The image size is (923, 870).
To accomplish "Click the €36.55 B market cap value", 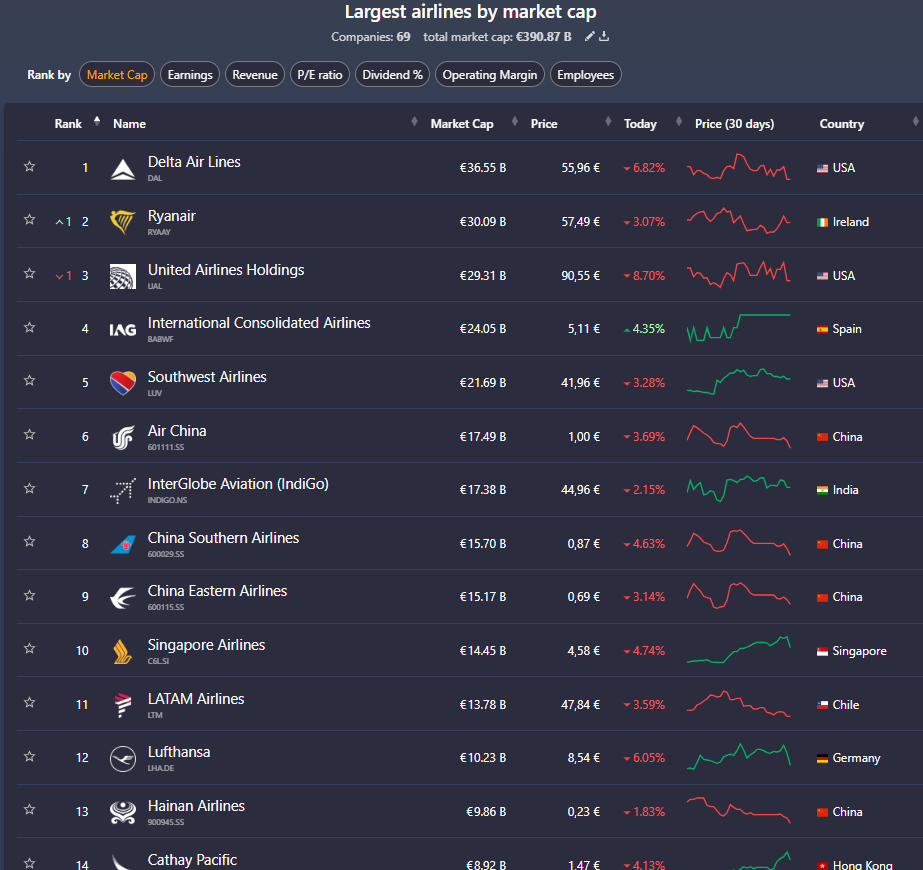I will [483, 168].
